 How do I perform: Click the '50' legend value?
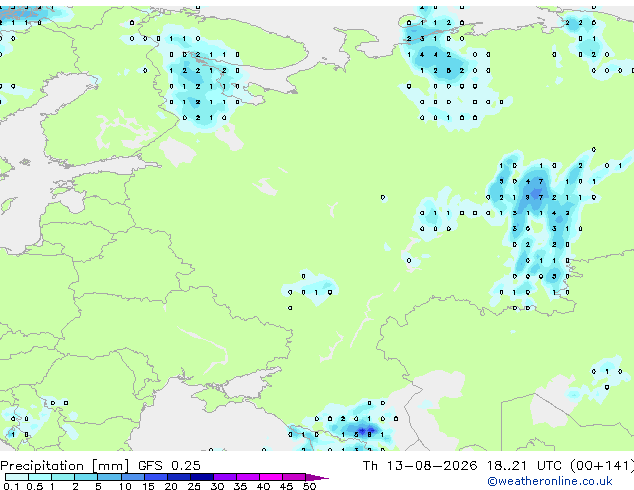[309, 486]
